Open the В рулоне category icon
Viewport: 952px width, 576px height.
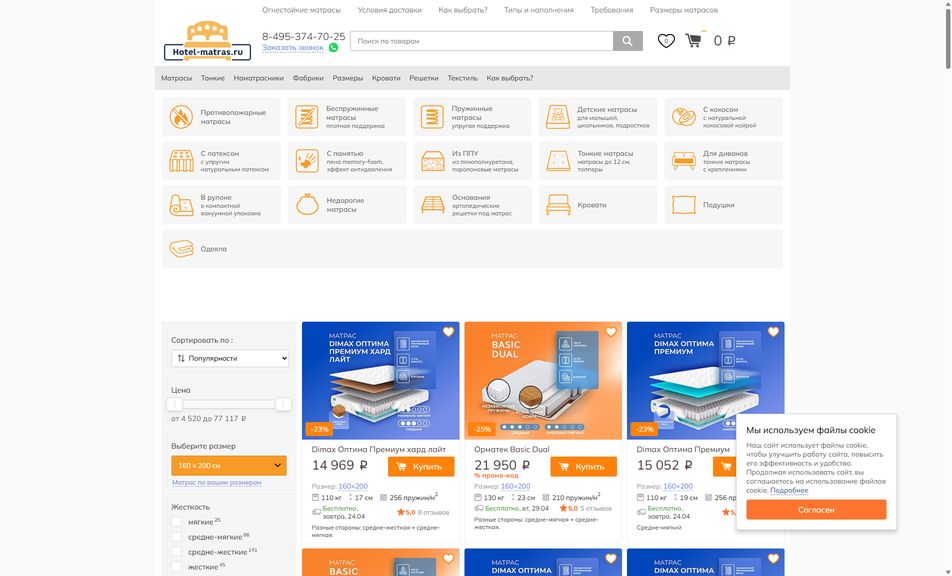(x=181, y=205)
